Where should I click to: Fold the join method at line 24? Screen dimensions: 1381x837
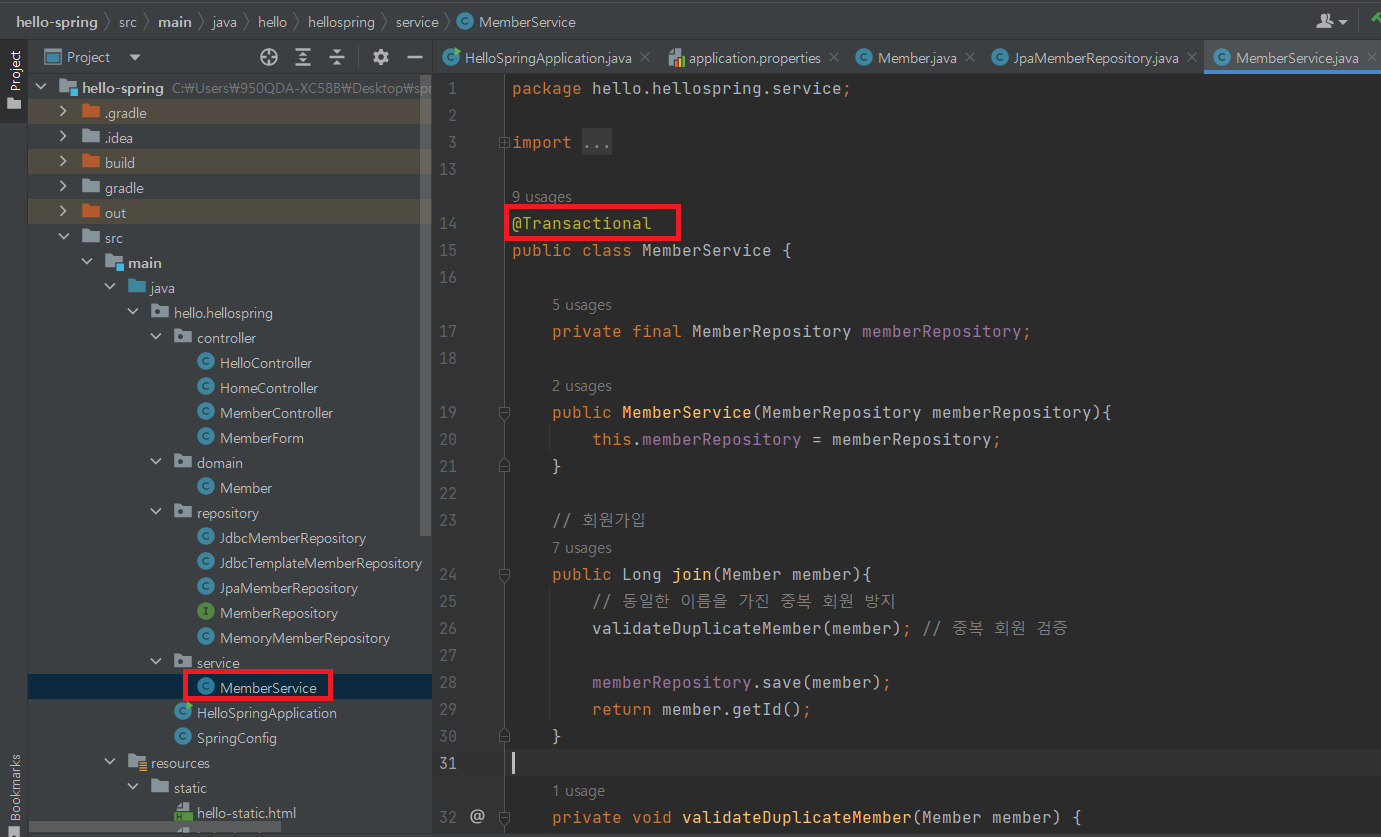504,574
